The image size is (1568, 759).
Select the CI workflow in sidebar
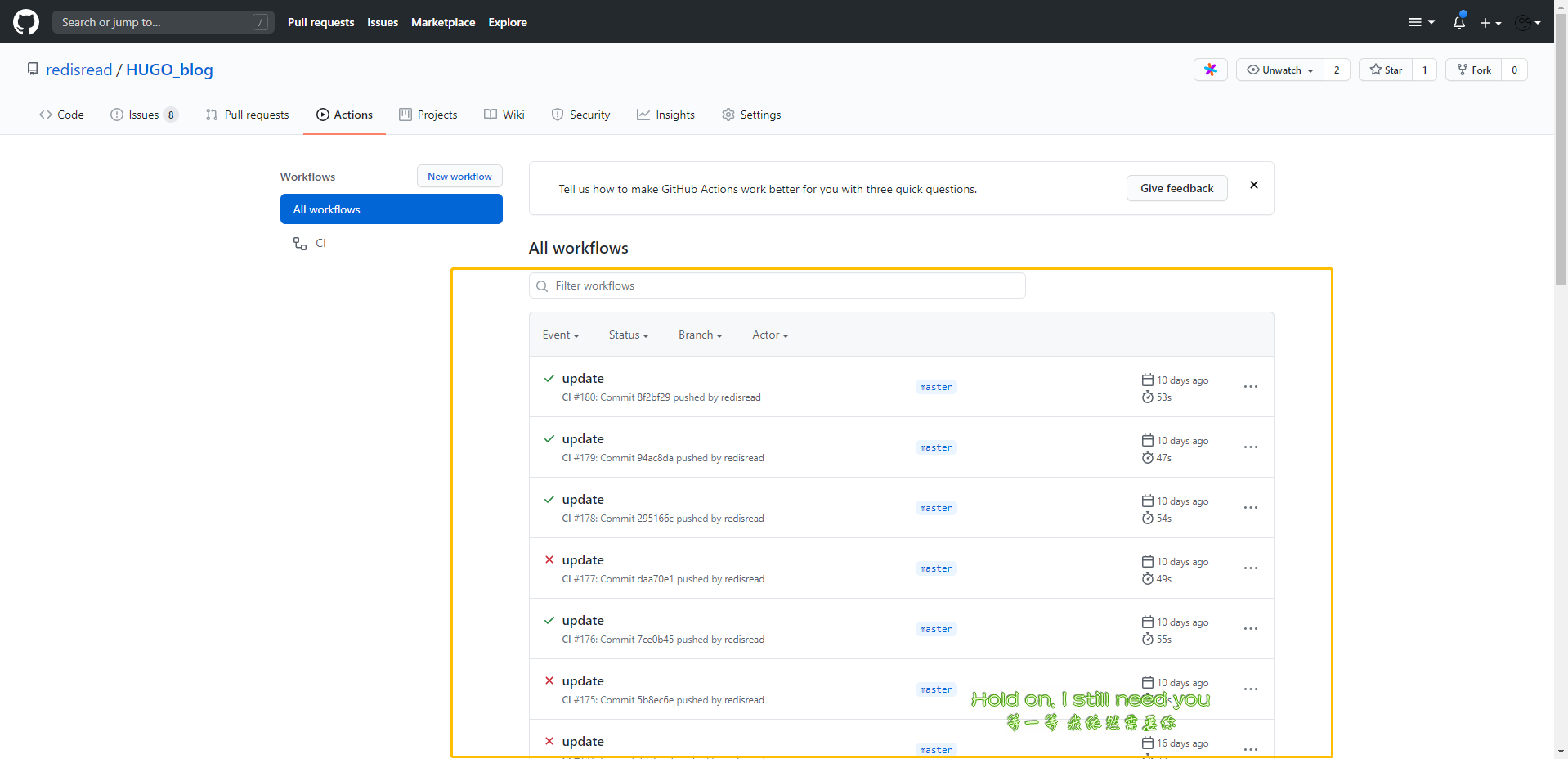click(391, 243)
